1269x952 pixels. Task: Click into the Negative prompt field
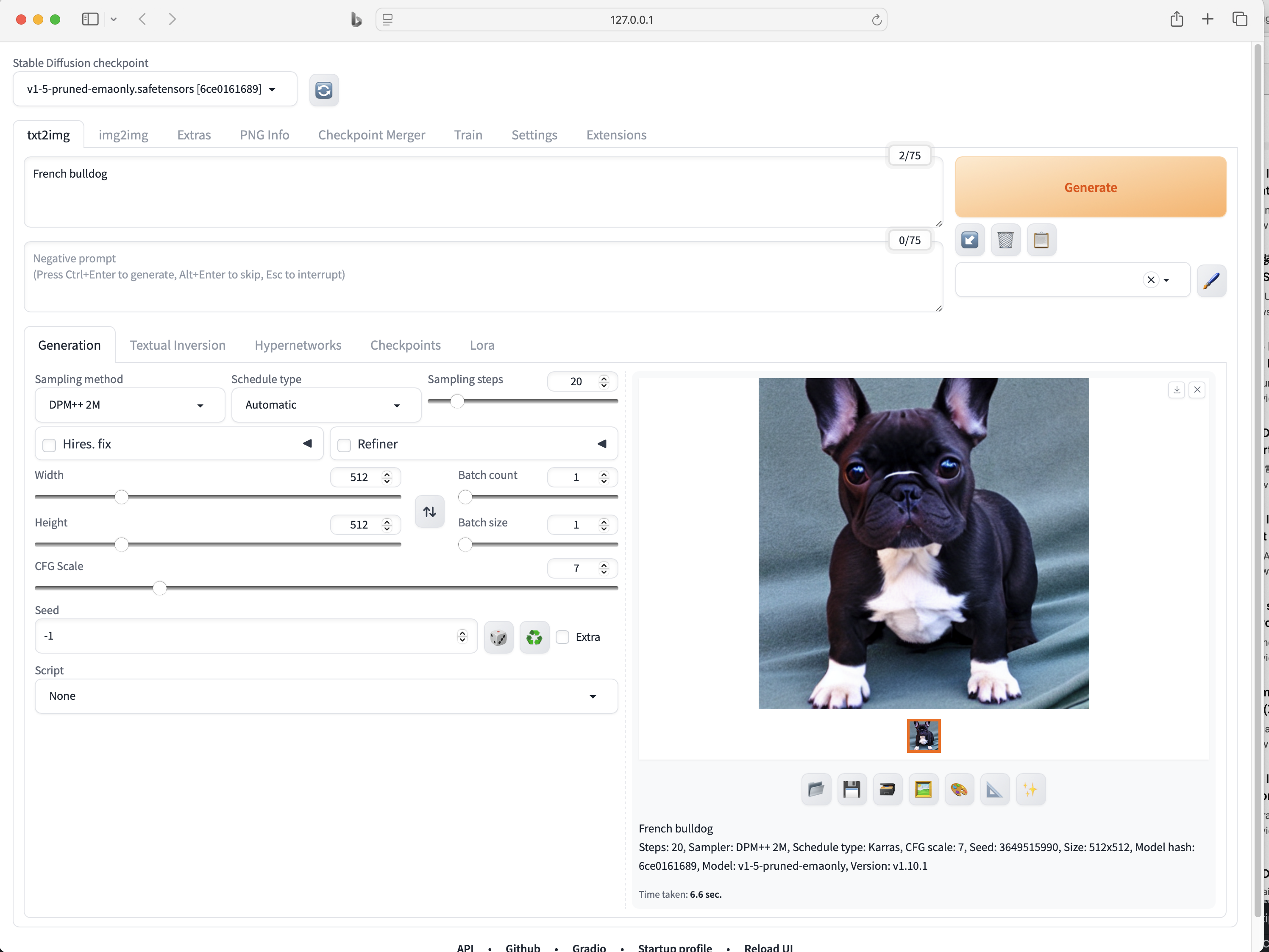click(483, 277)
